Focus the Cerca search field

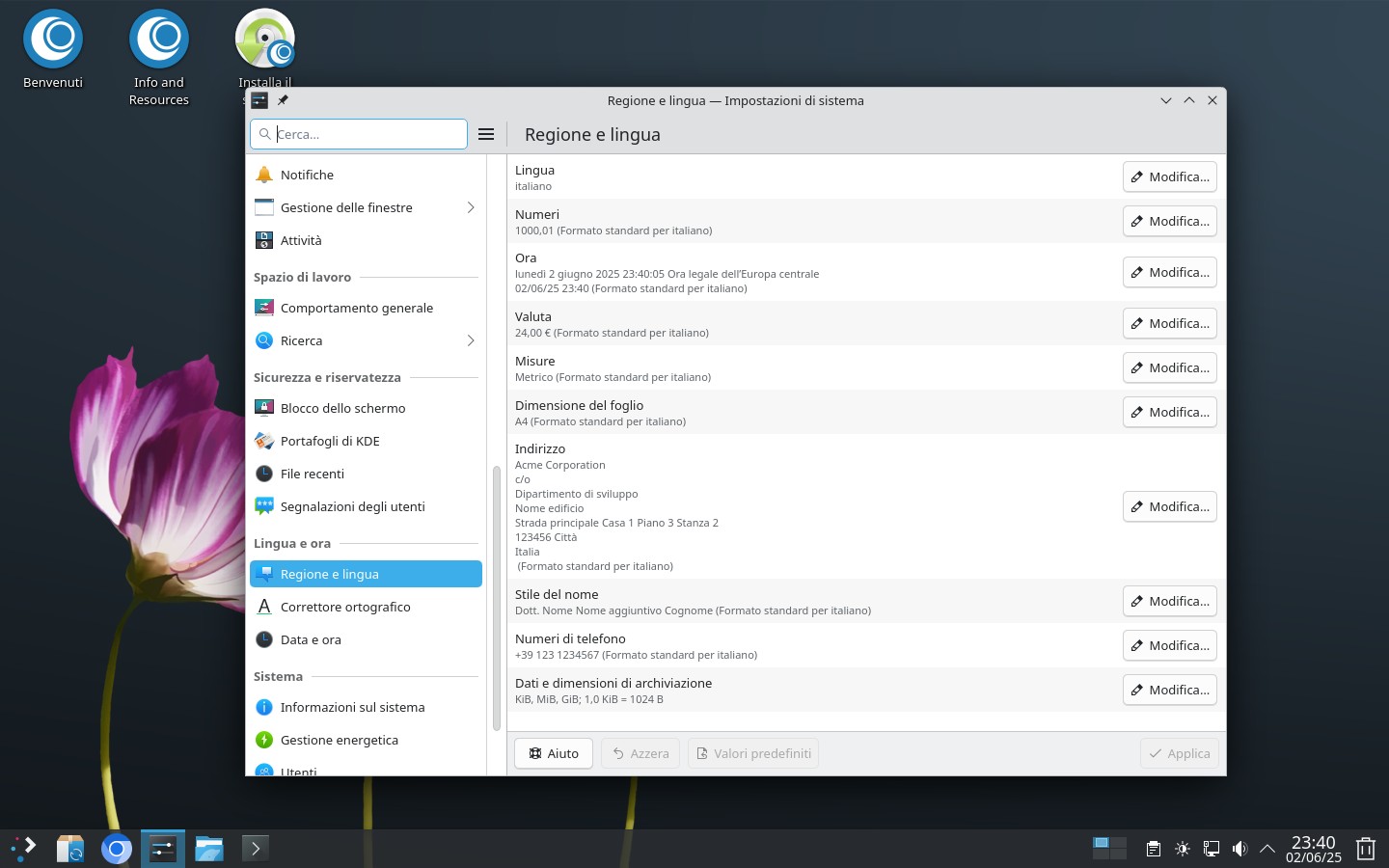[x=359, y=134]
